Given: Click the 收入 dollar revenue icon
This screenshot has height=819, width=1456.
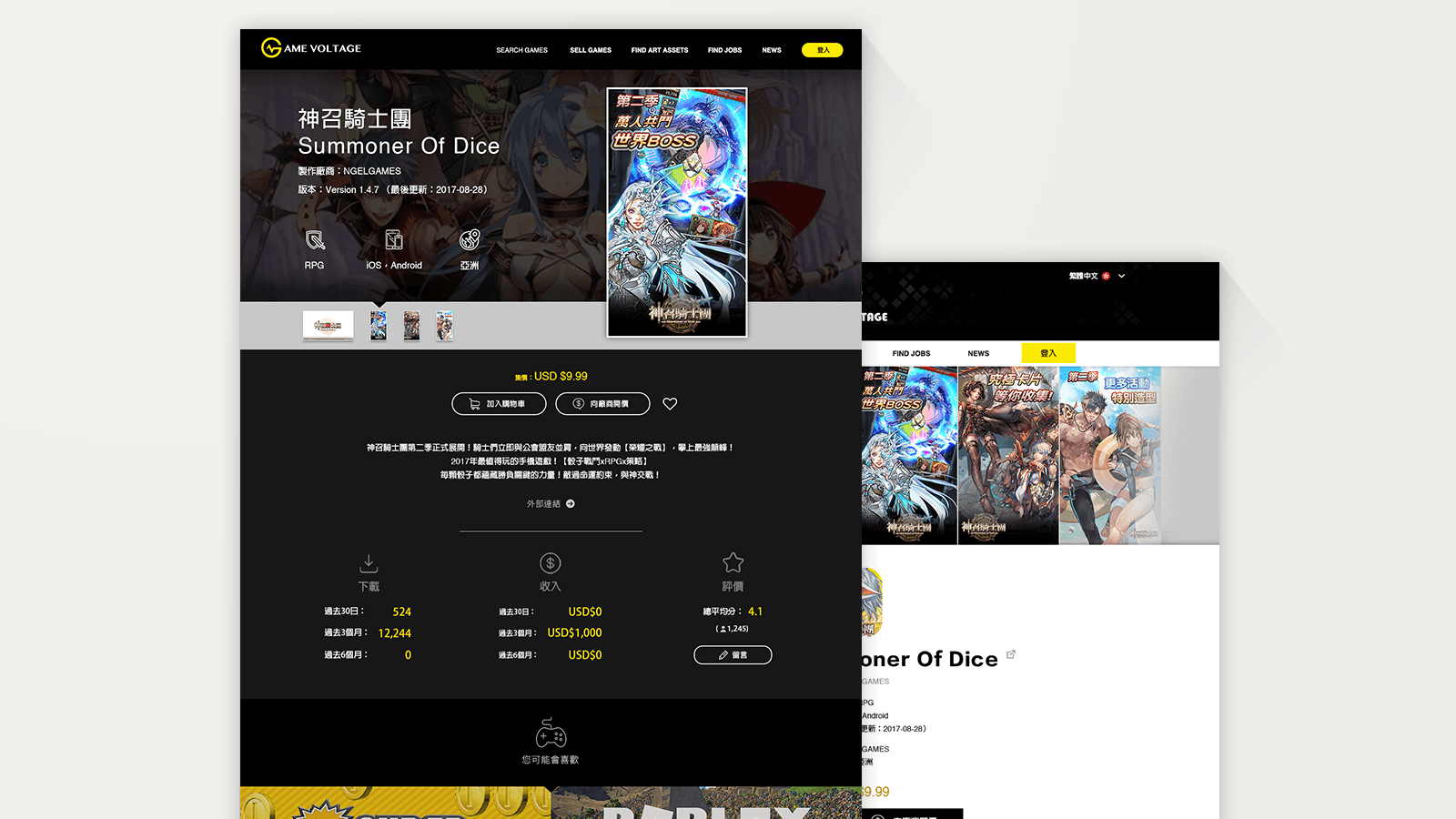Looking at the screenshot, I should coord(551,563).
